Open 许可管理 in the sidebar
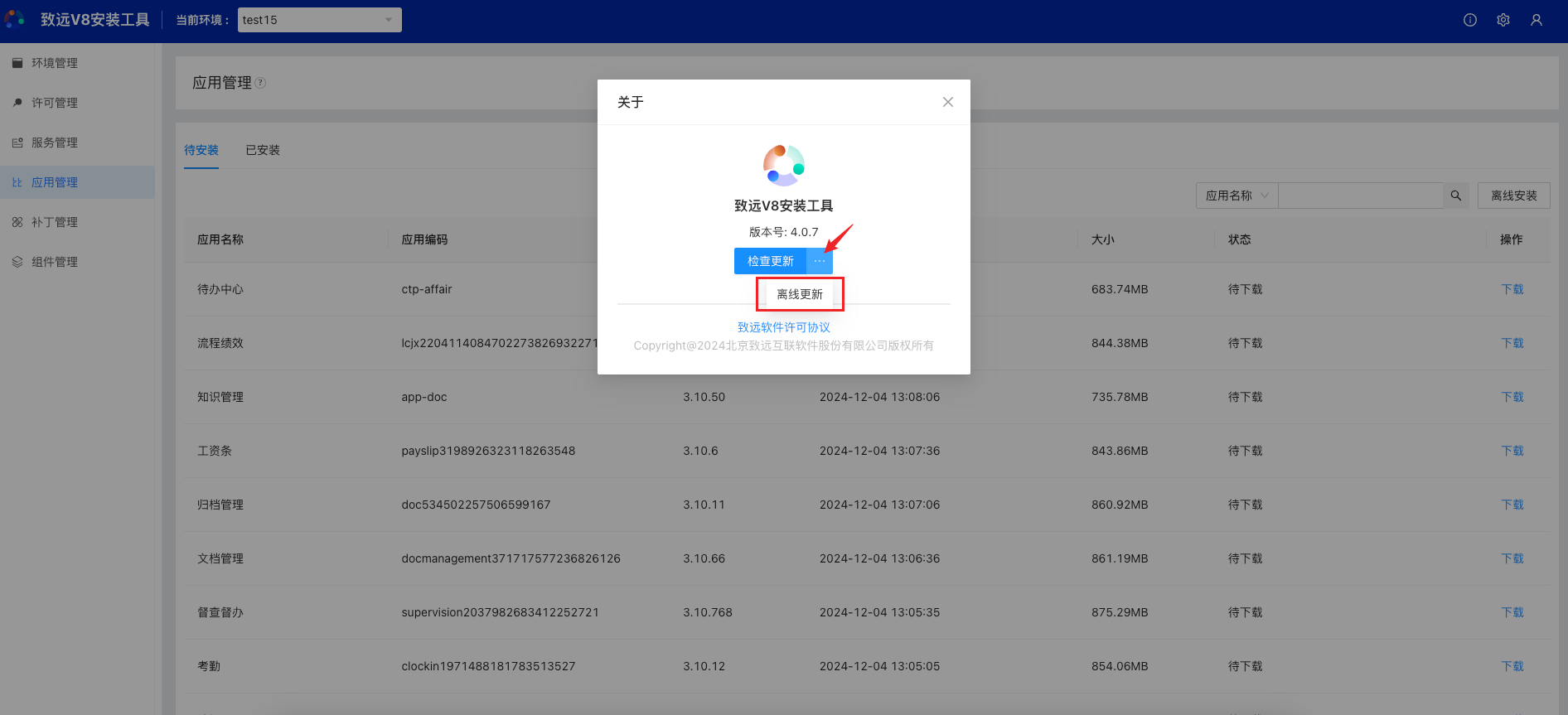1568x715 pixels. (x=77, y=103)
